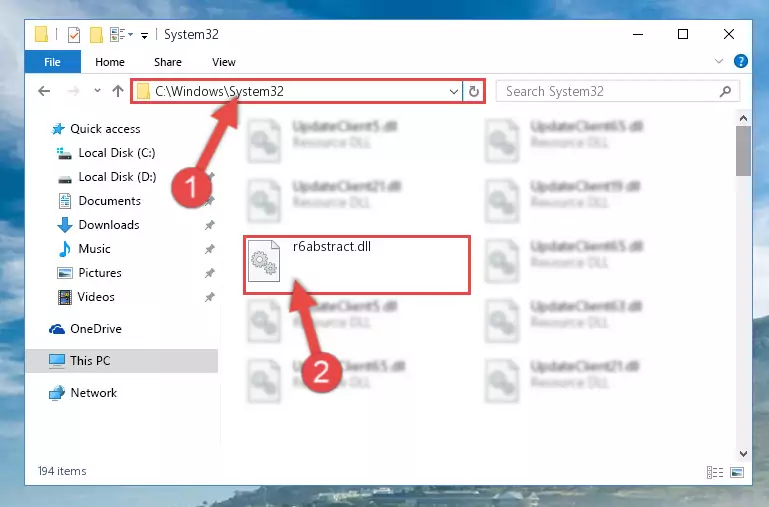The image size is (769, 507).
Task: Switch to Large icons view in status bar
Action: [737, 472]
